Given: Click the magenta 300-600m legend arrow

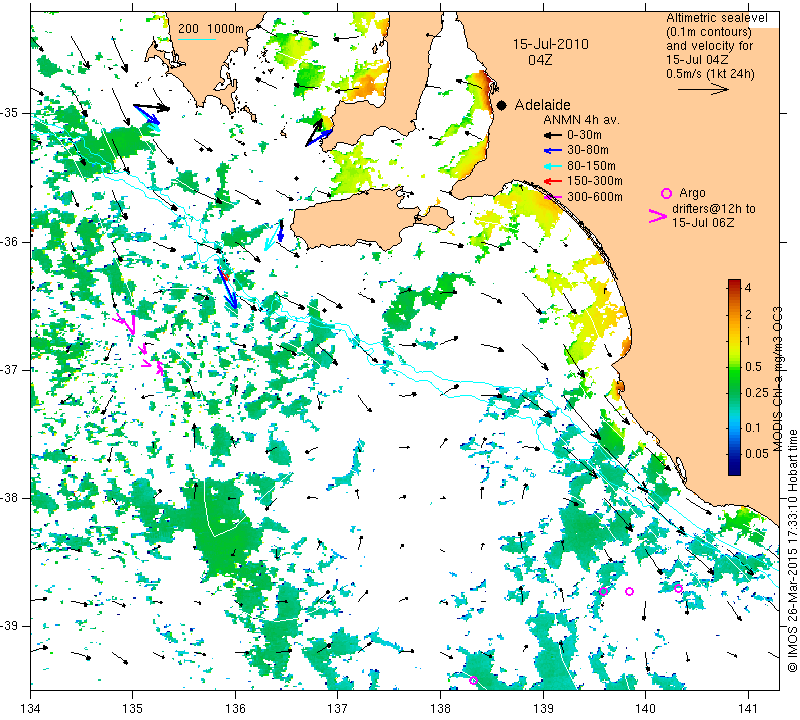Looking at the screenshot, I should click(x=553, y=197).
